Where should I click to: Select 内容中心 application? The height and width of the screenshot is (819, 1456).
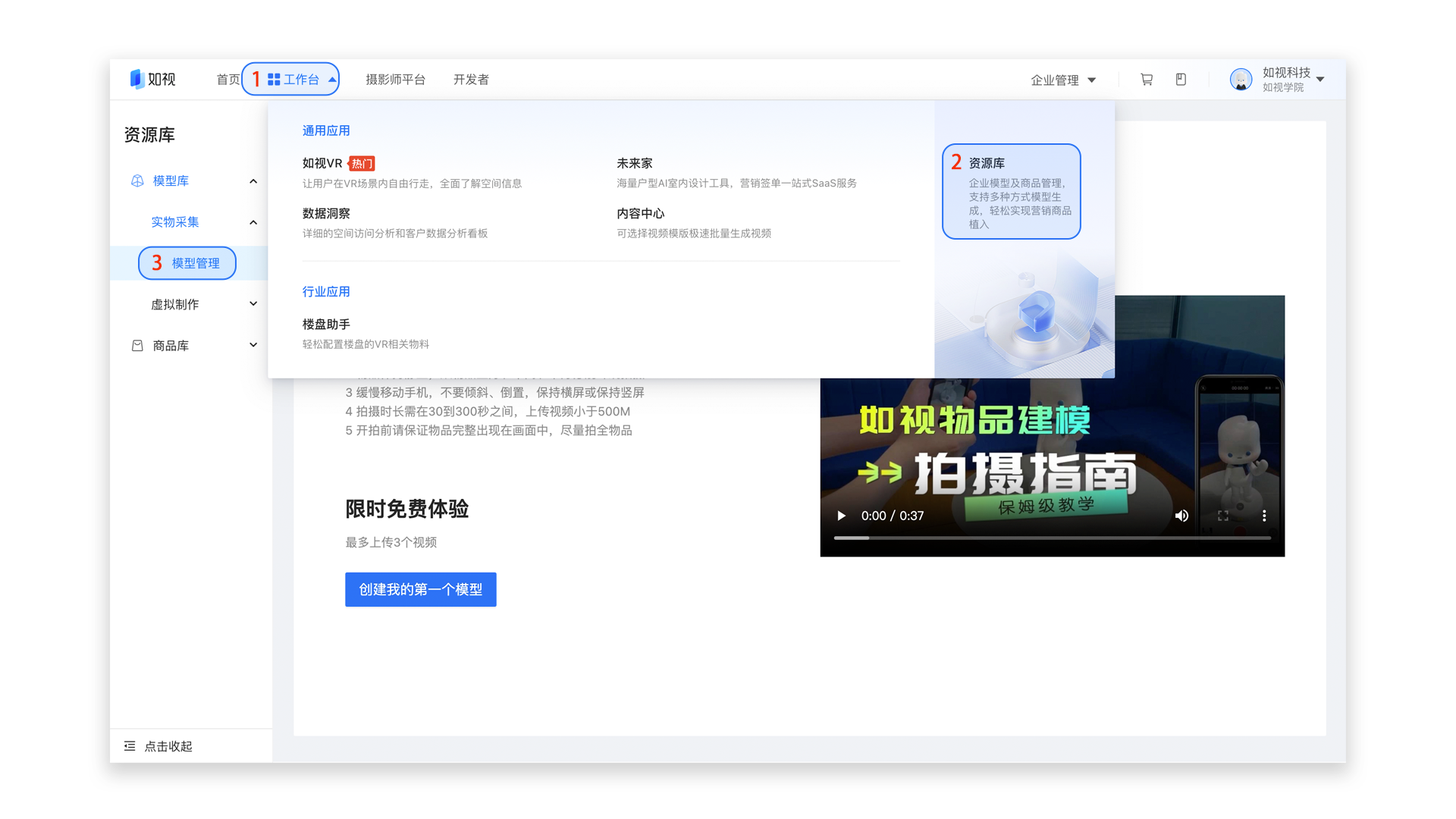coord(641,213)
